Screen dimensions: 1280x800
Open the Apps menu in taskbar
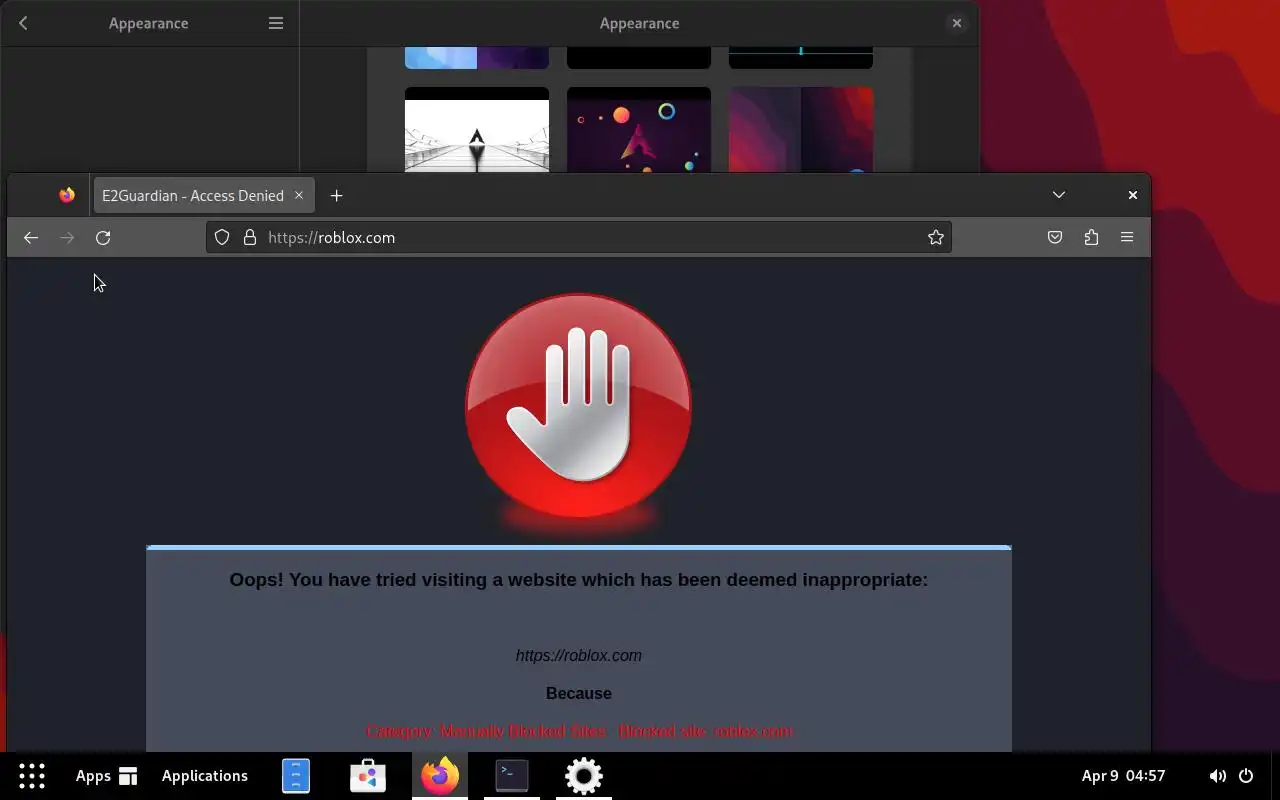106,775
